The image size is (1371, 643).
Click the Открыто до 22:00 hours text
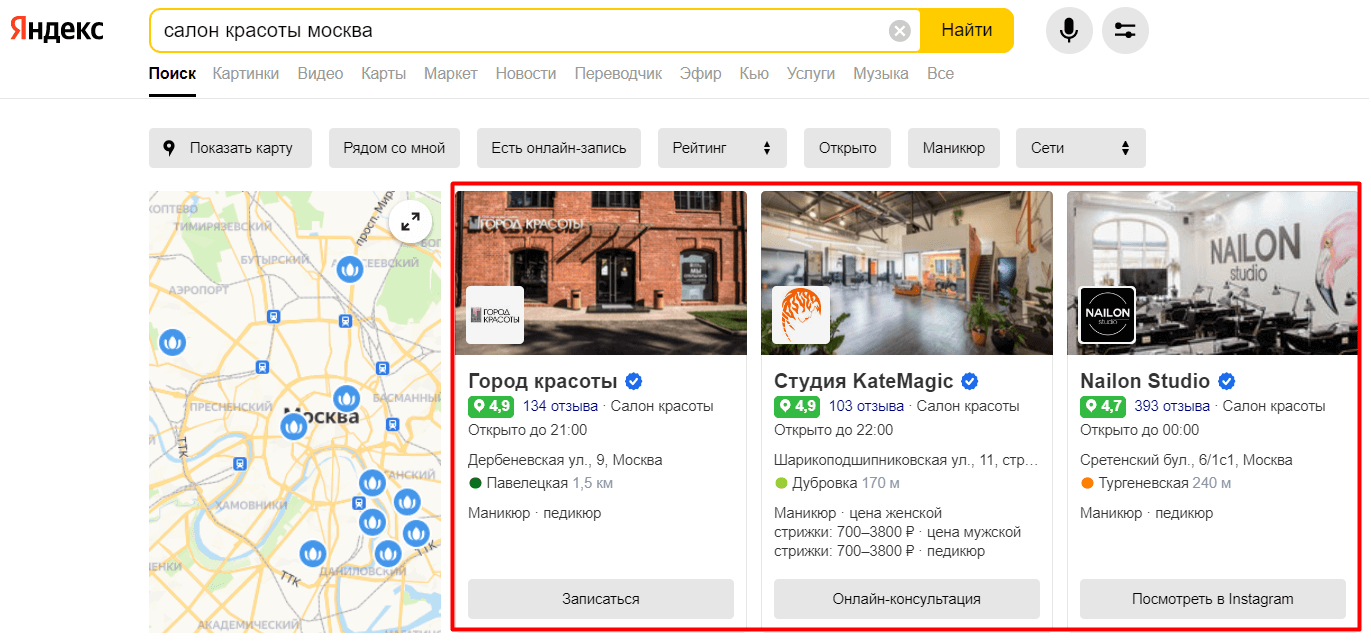pyautogui.click(x=834, y=430)
